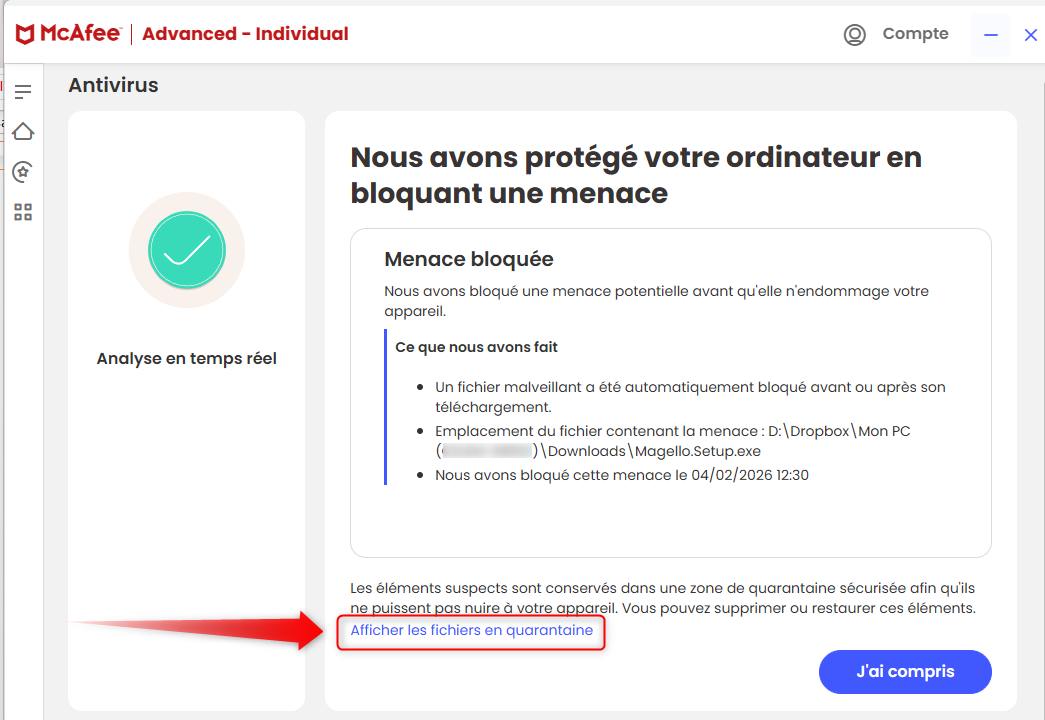
Task: Minimize the McAfee window
Action: (990, 33)
